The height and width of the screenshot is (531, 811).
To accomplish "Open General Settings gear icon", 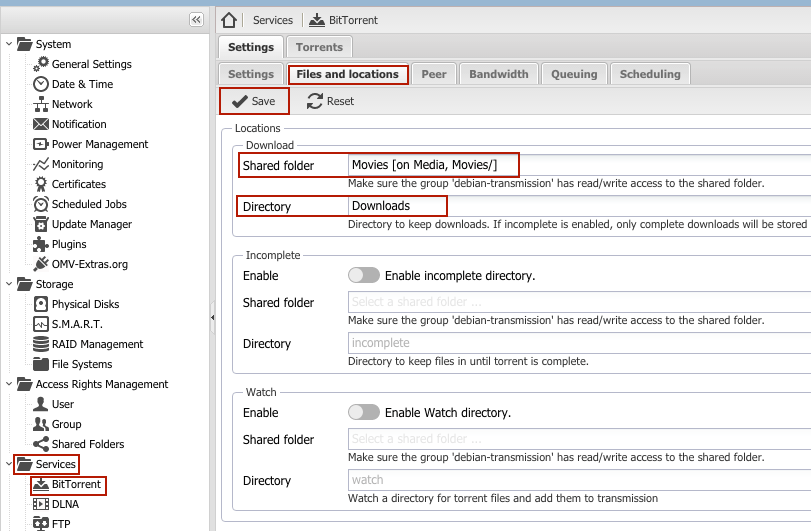I will pos(41,64).
